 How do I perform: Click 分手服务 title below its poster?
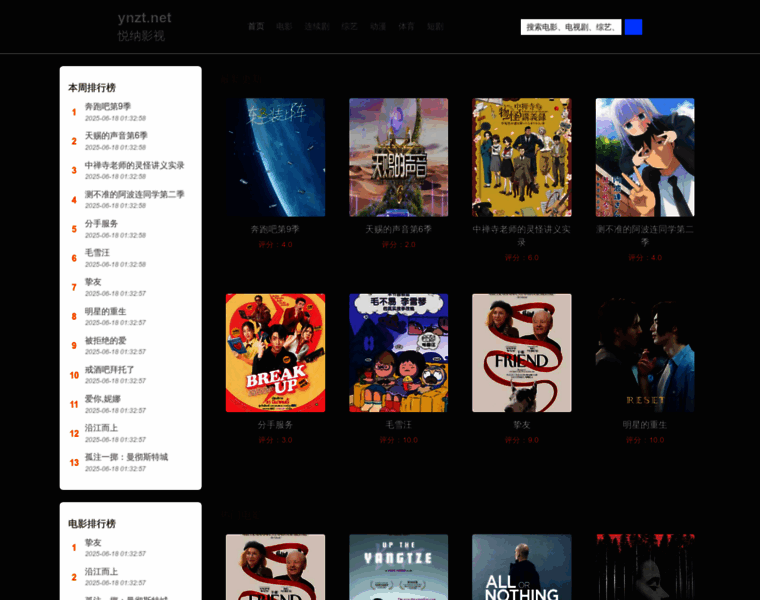(275, 425)
